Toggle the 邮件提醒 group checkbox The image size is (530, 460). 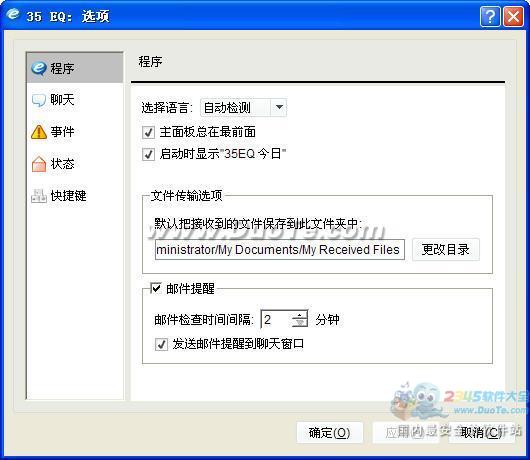click(x=156, y=288)
